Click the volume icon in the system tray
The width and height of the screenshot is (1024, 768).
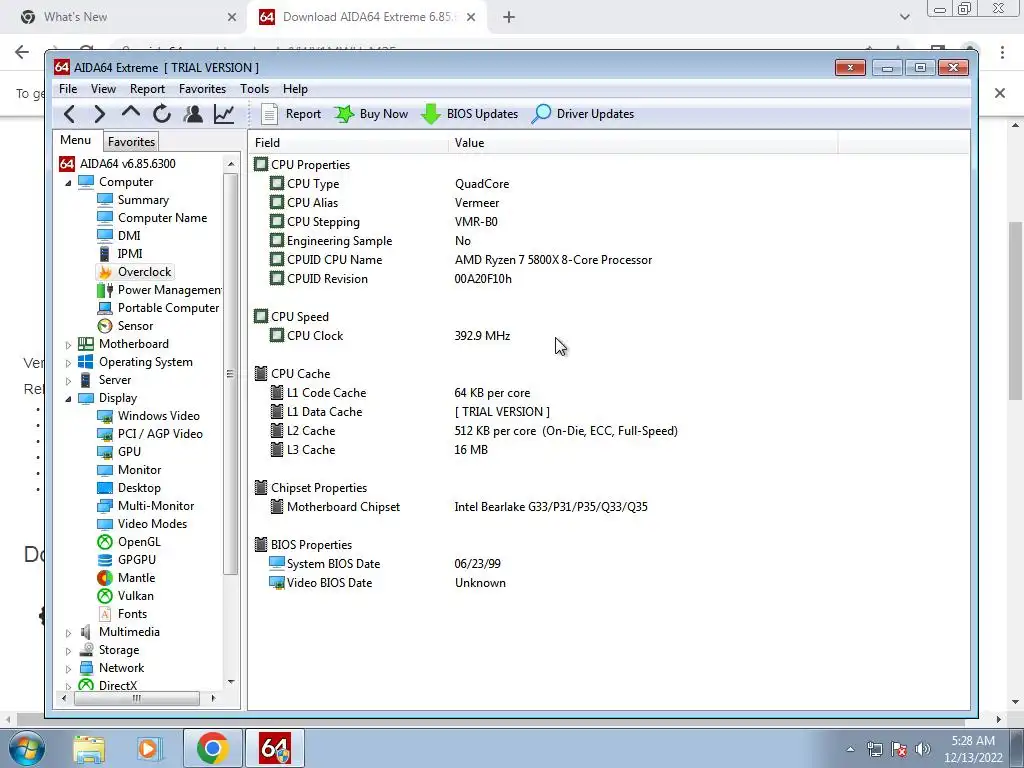pos(923,749)
